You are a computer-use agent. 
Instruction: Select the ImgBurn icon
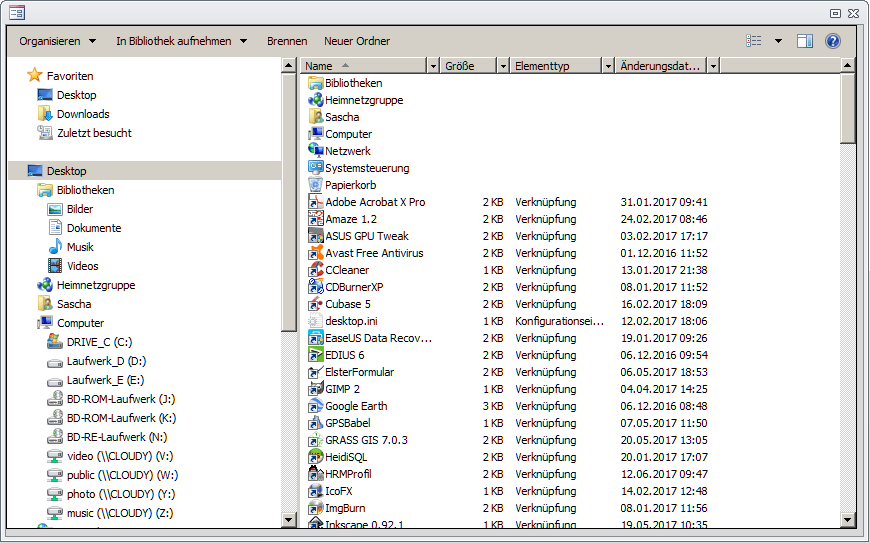click(x=316, y=508)
